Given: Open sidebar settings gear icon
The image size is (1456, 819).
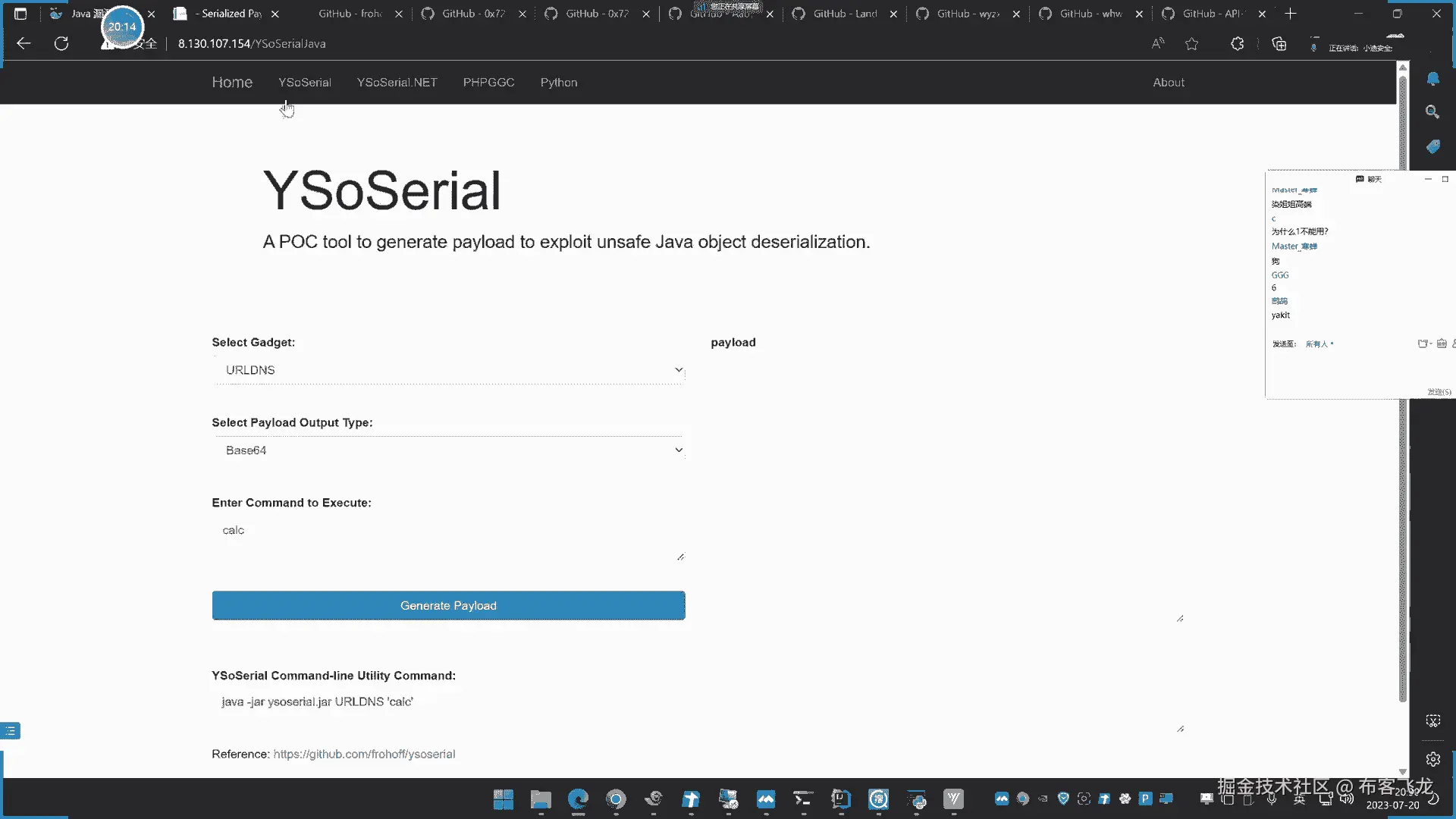Looking at the screenshot, I should 1432,759.
